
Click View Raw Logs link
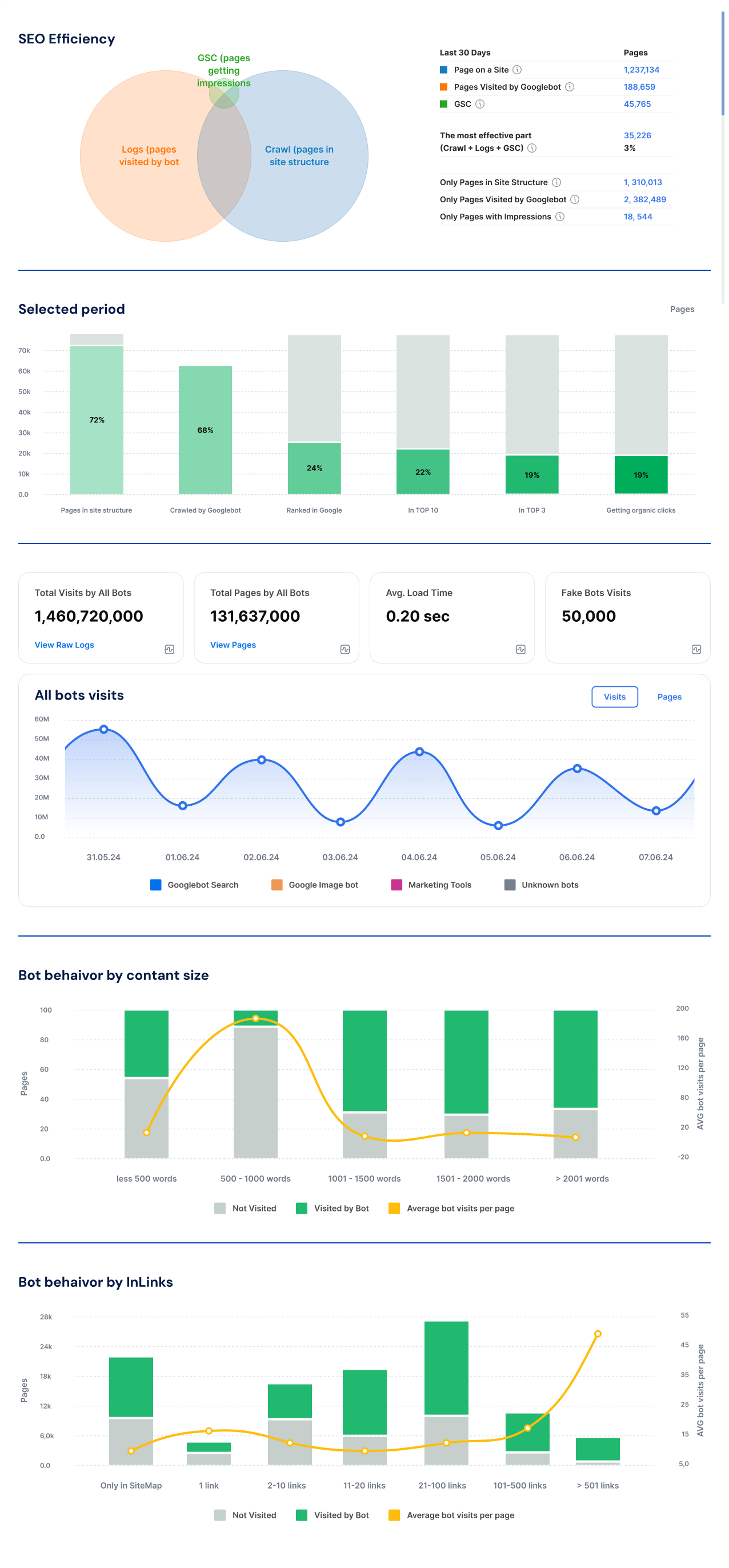coord(64,645)
